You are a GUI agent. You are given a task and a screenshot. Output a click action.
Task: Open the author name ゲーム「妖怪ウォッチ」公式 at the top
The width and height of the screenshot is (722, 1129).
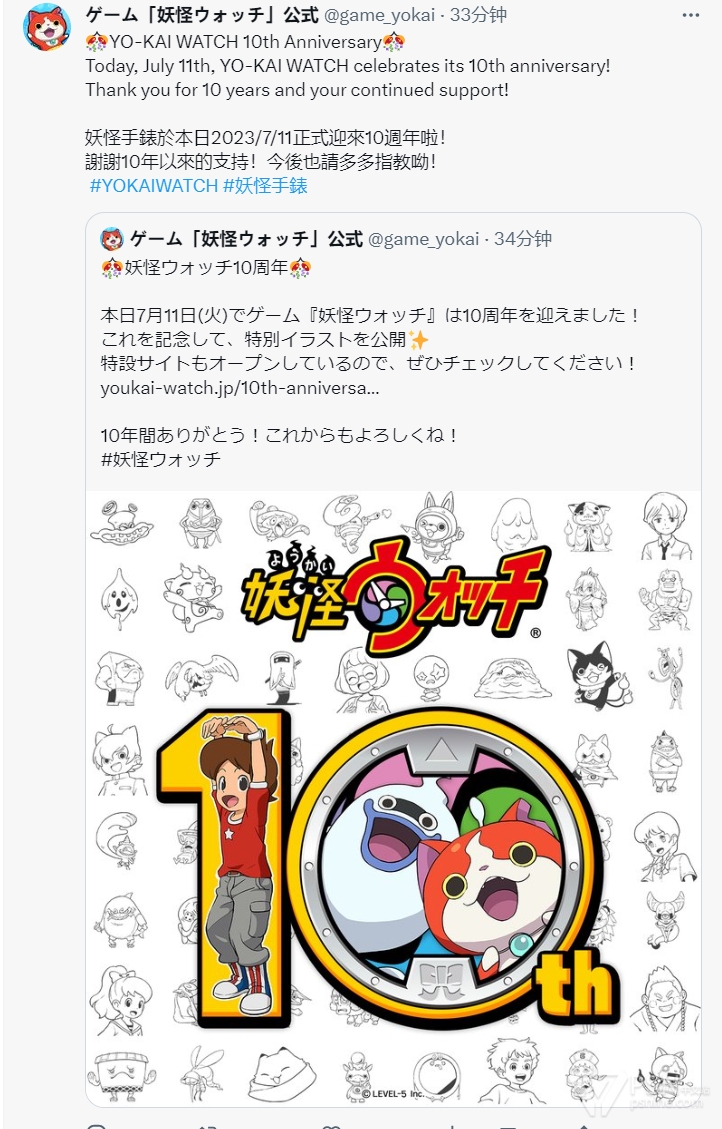pyautogui.click(x=202, y=14)
